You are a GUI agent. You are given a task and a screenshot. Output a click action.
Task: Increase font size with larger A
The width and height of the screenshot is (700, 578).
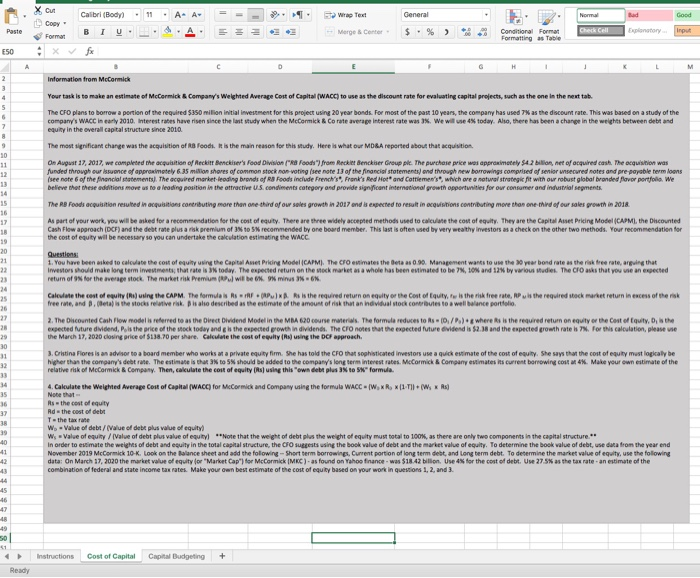(x=180, y=15)
